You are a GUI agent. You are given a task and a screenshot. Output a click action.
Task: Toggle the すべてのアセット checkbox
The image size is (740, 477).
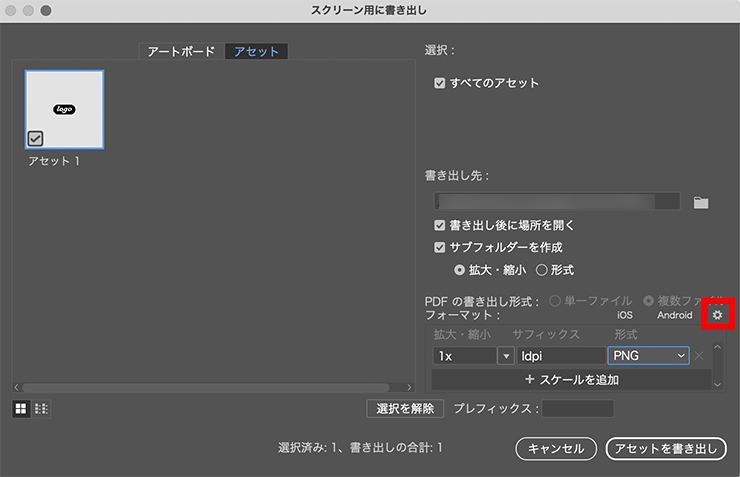click(440, 83)
